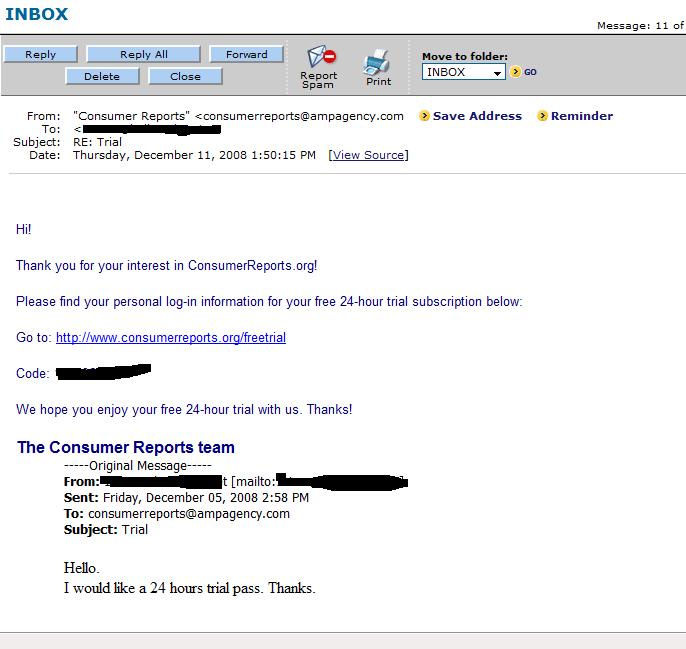
Task: Click the Please find your personal log-in line
Action: click(x=269, y=302)
